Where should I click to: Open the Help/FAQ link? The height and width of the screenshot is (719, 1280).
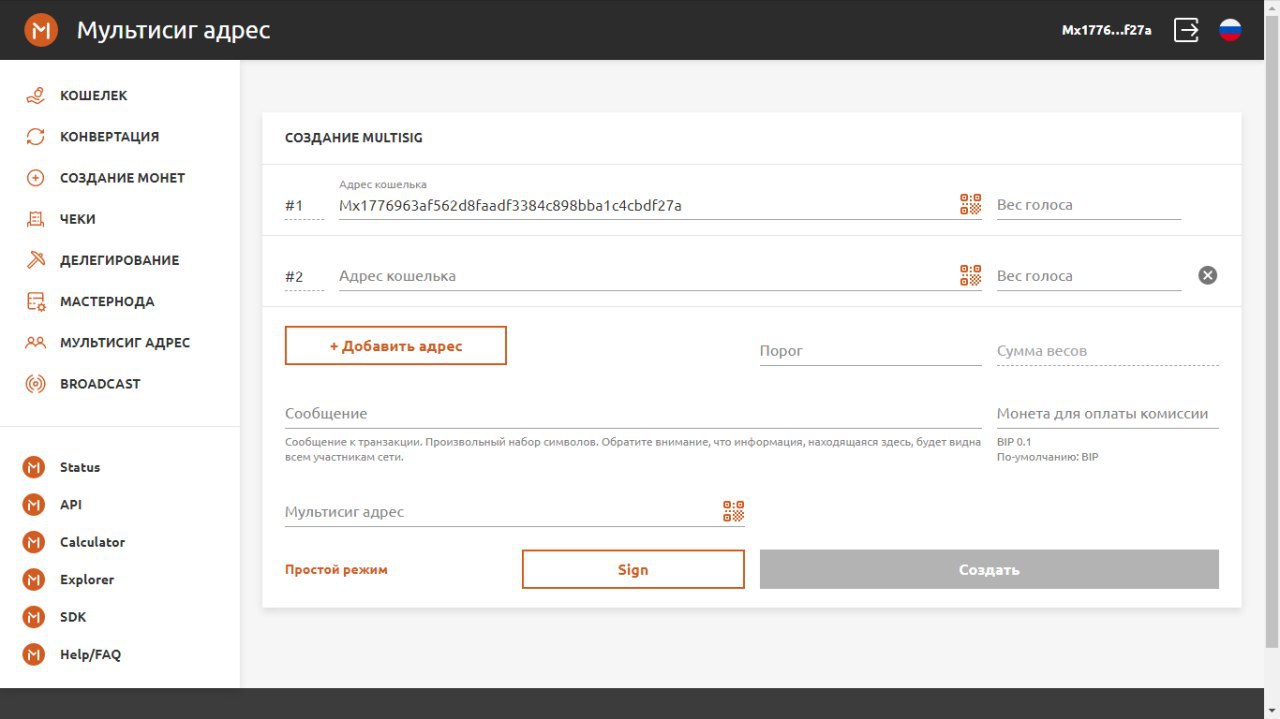coord(90,655)
